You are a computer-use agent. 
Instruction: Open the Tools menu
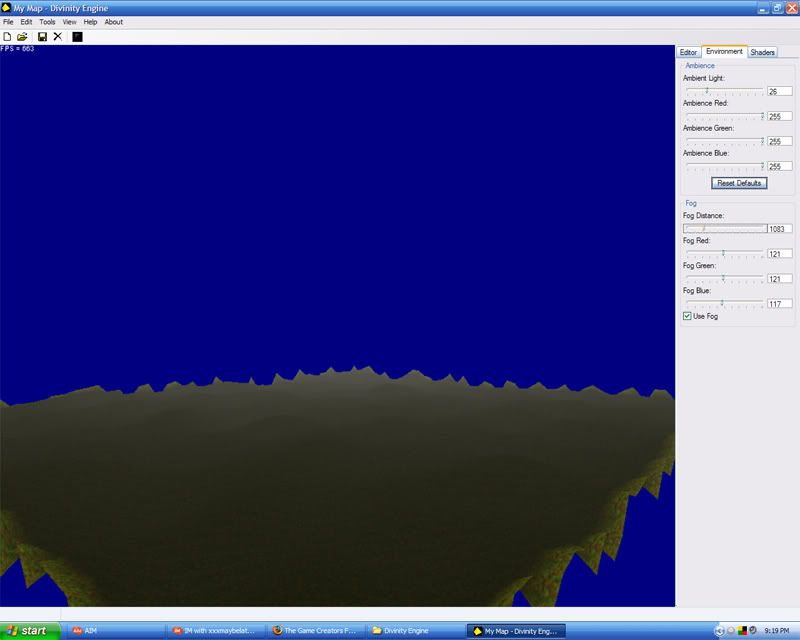pos(47,21)
